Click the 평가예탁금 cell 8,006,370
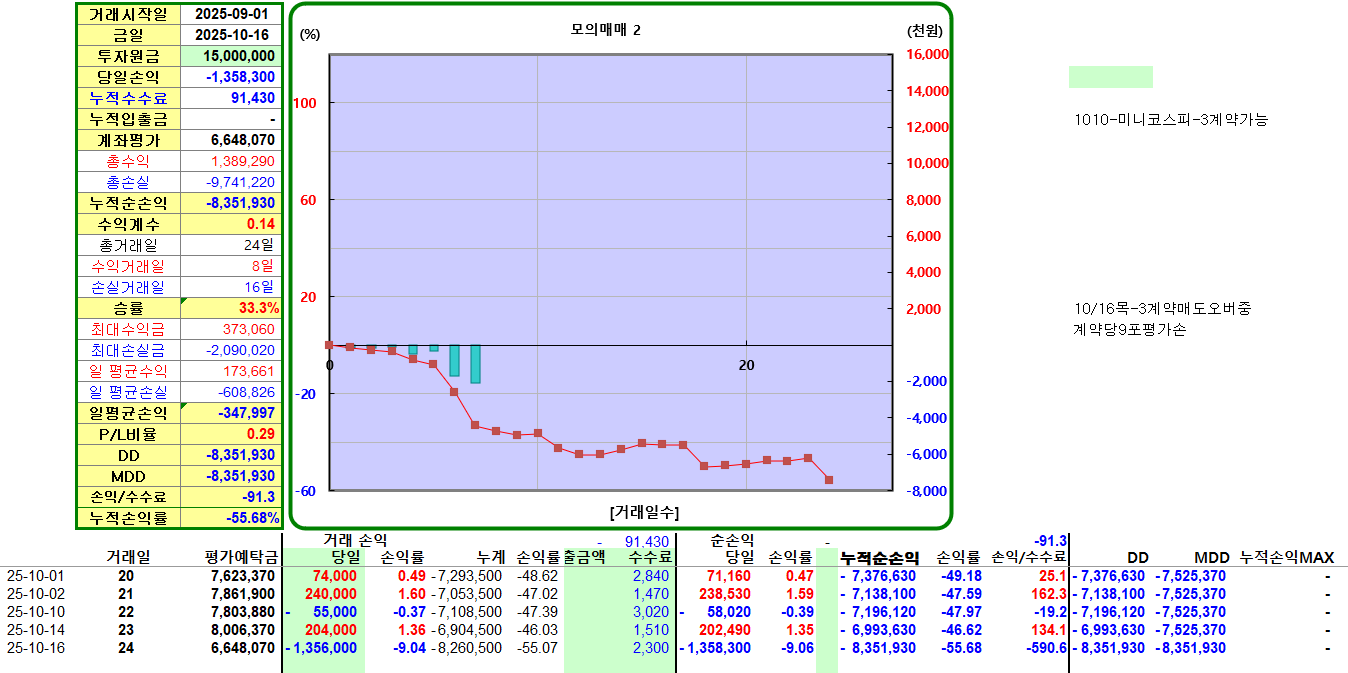Screen dimensions: 1348x673 coord(242,630)
